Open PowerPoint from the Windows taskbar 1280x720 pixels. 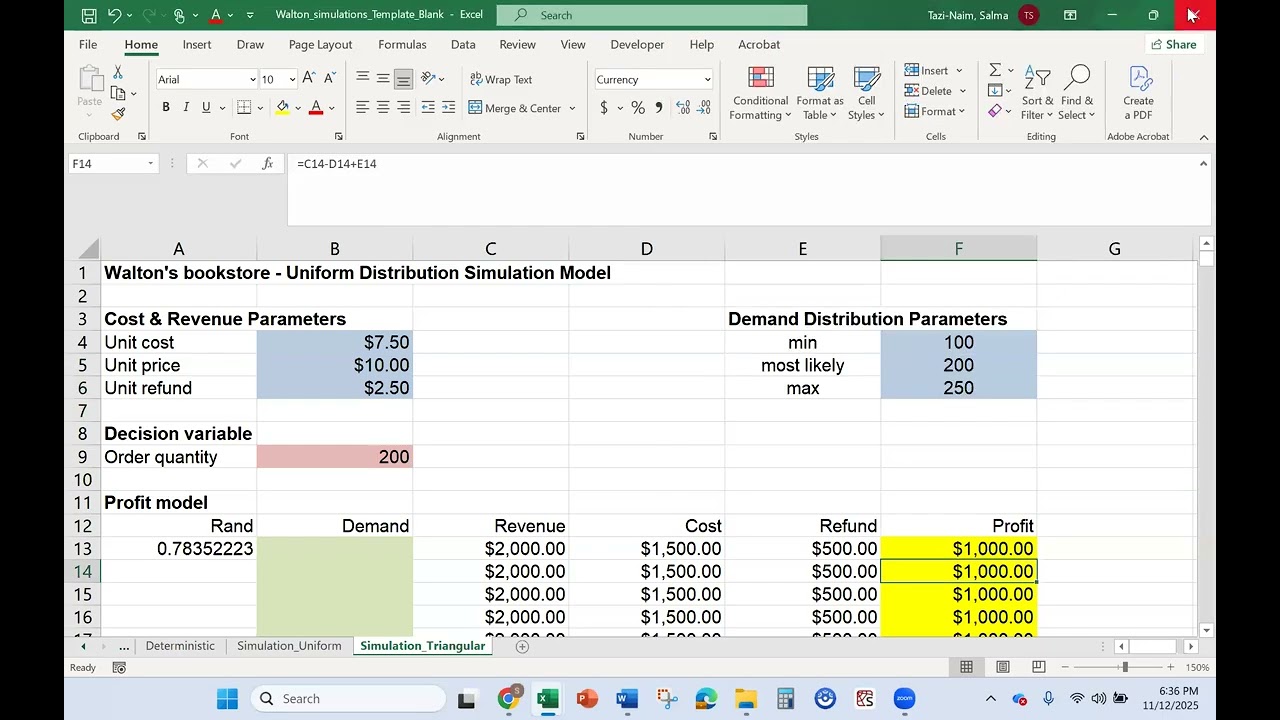(x=587, y=699)
